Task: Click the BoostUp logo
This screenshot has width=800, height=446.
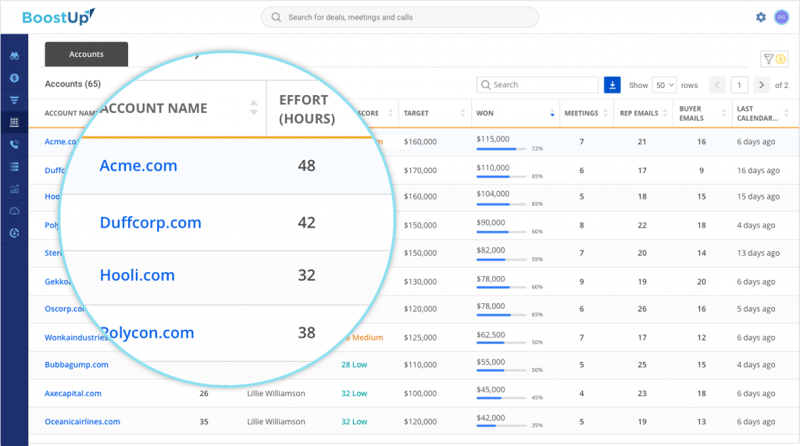Action: 58,17
